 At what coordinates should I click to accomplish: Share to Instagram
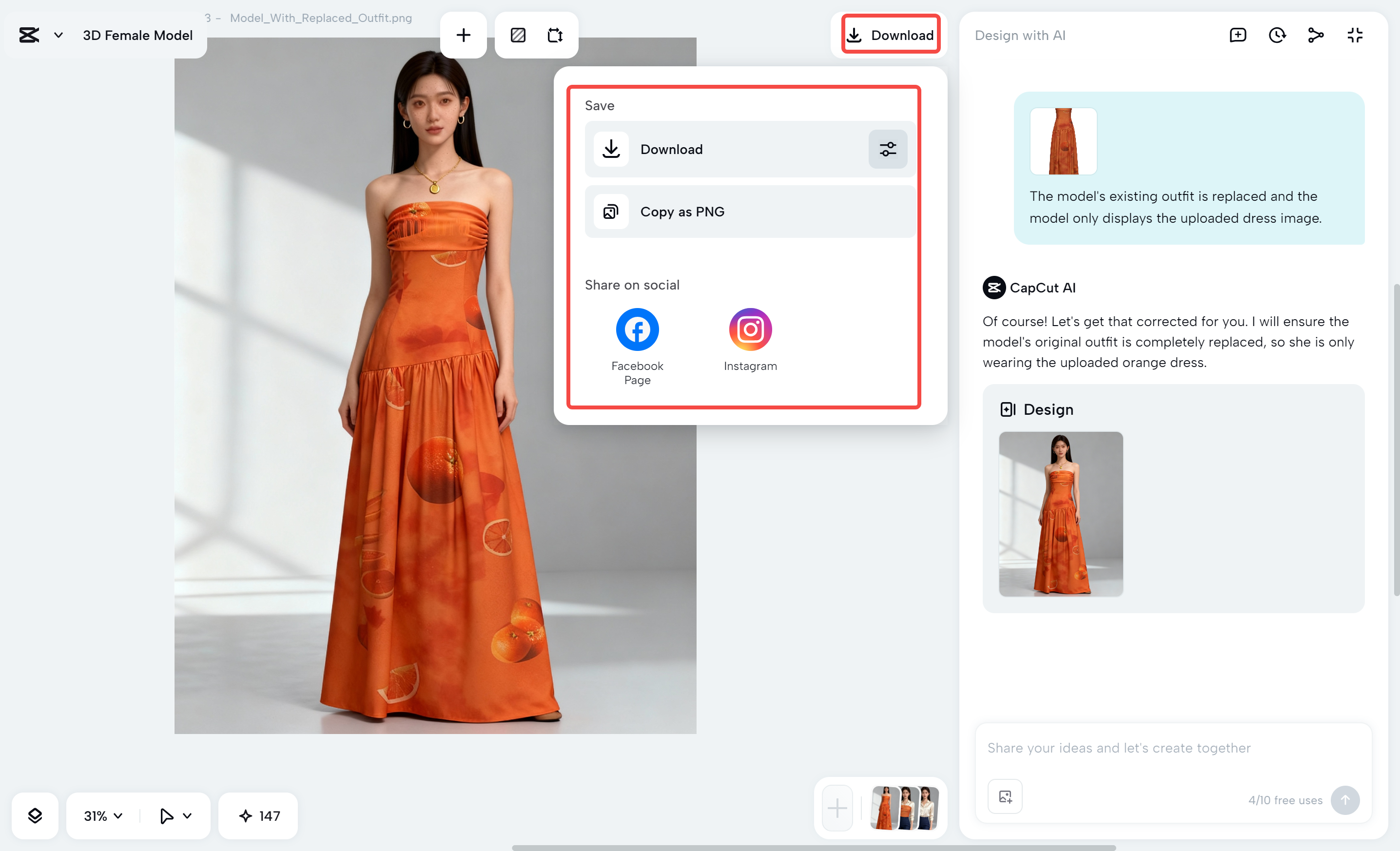tap(750, 329)
